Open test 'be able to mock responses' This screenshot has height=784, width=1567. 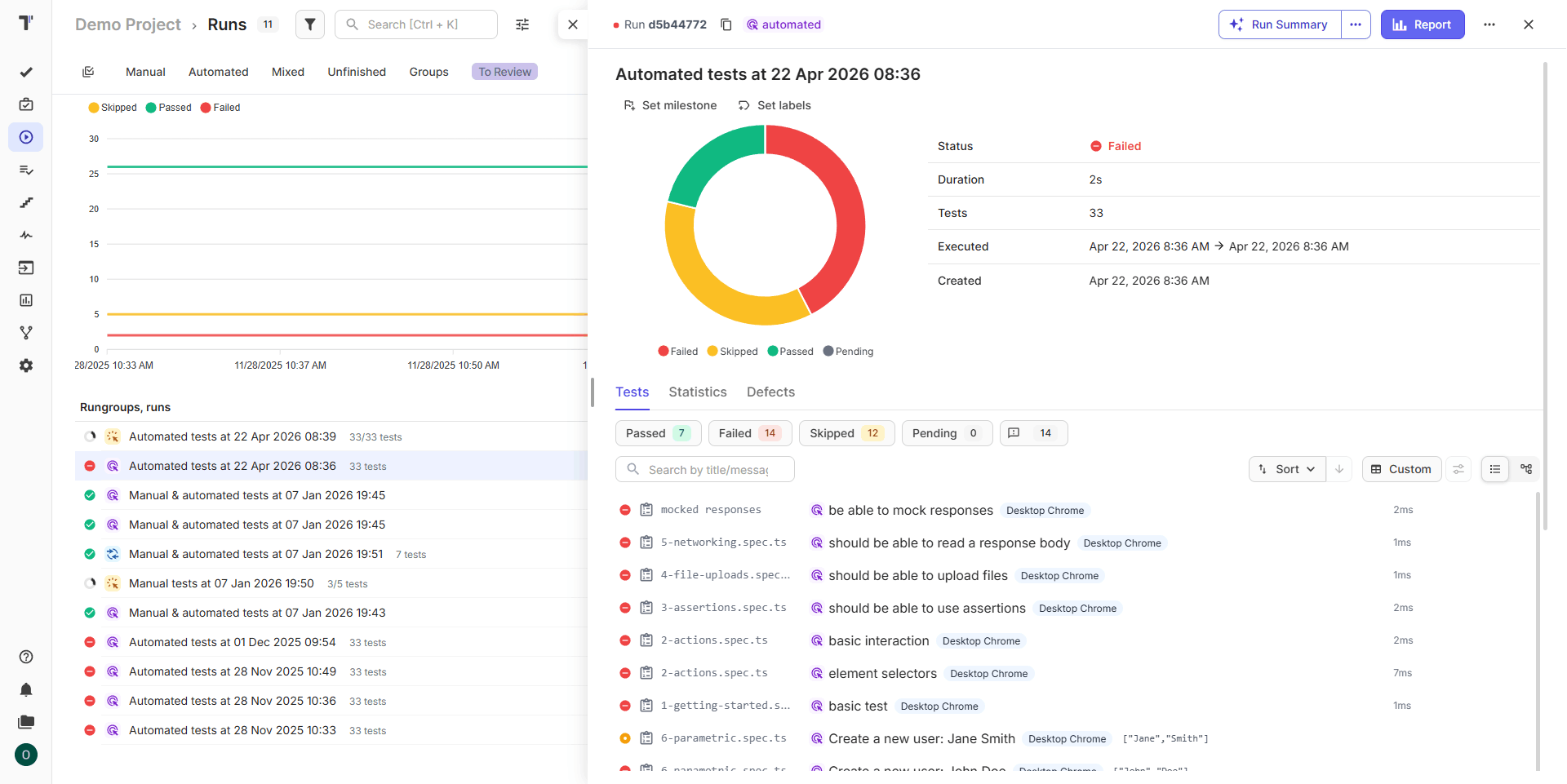pyautogui.click(x=911, y=510)
